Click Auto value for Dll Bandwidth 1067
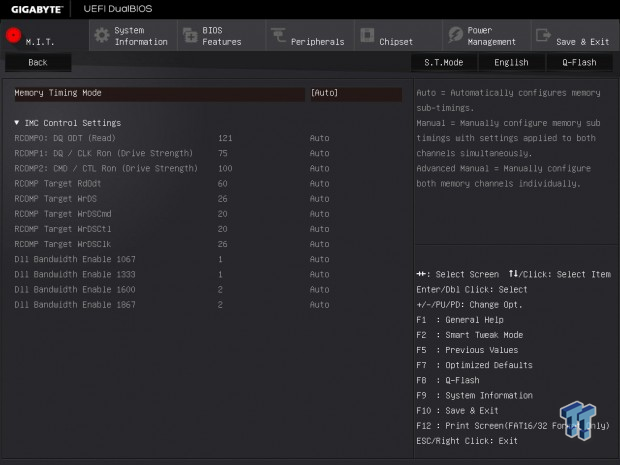The height and width of the screenshot is (465, 620). pyautogui.click(x=319, y=259)
